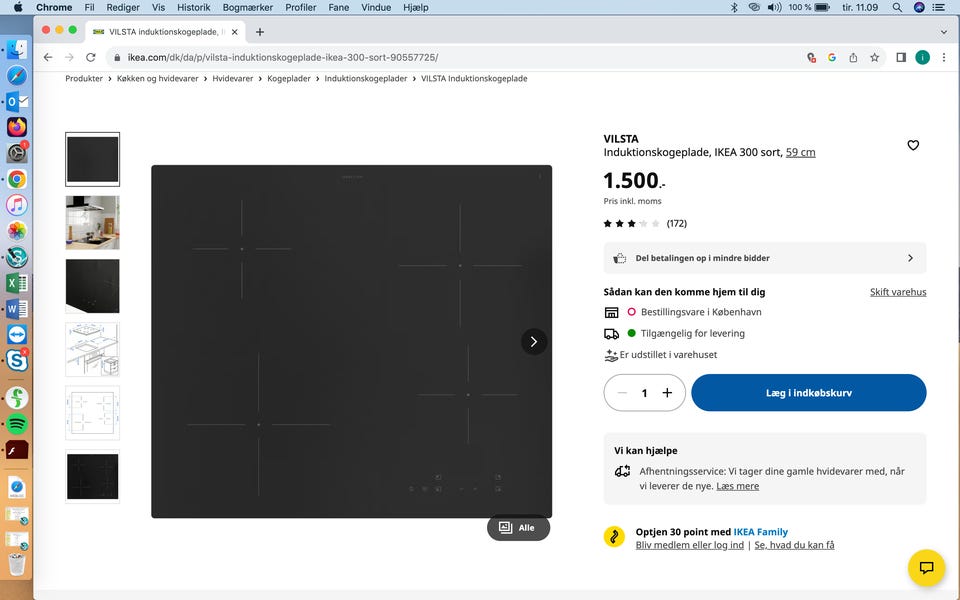Go to Produkter breadcrumb
Viewport: 960px width, 600px height.
84,78
